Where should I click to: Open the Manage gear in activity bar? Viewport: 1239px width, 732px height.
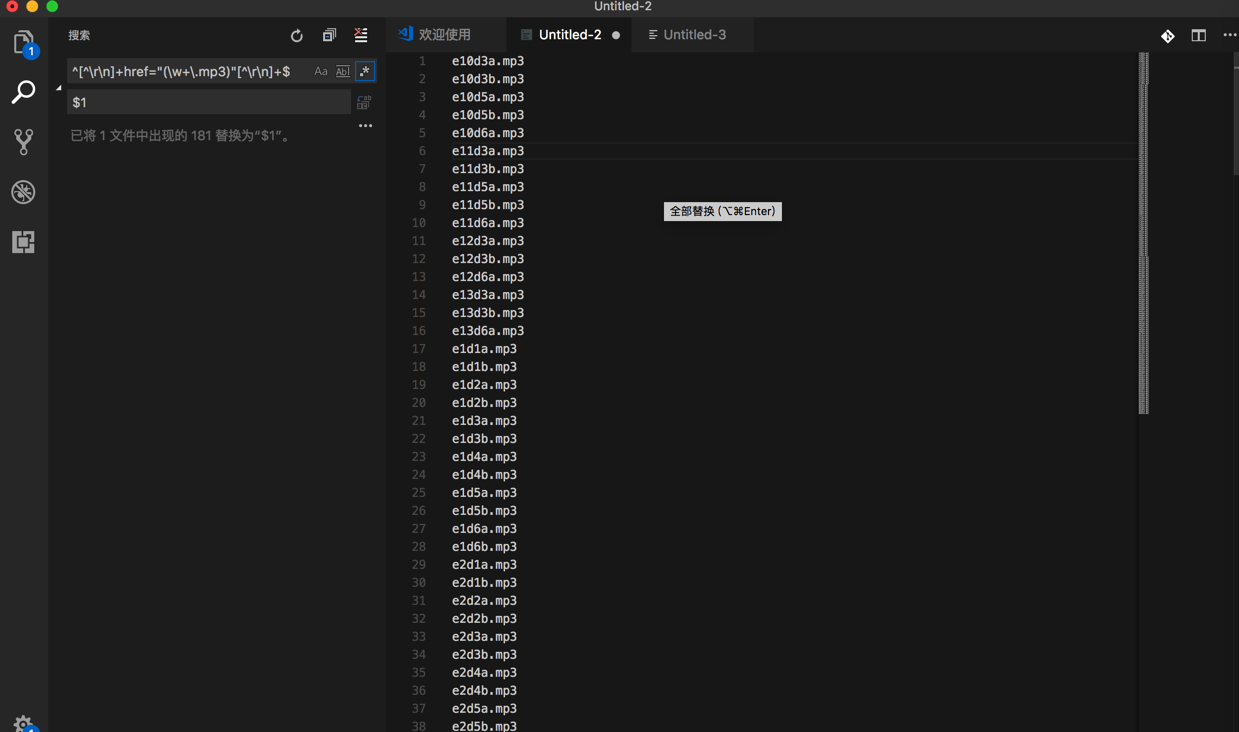pyautogui.click(x=23, y=723)
